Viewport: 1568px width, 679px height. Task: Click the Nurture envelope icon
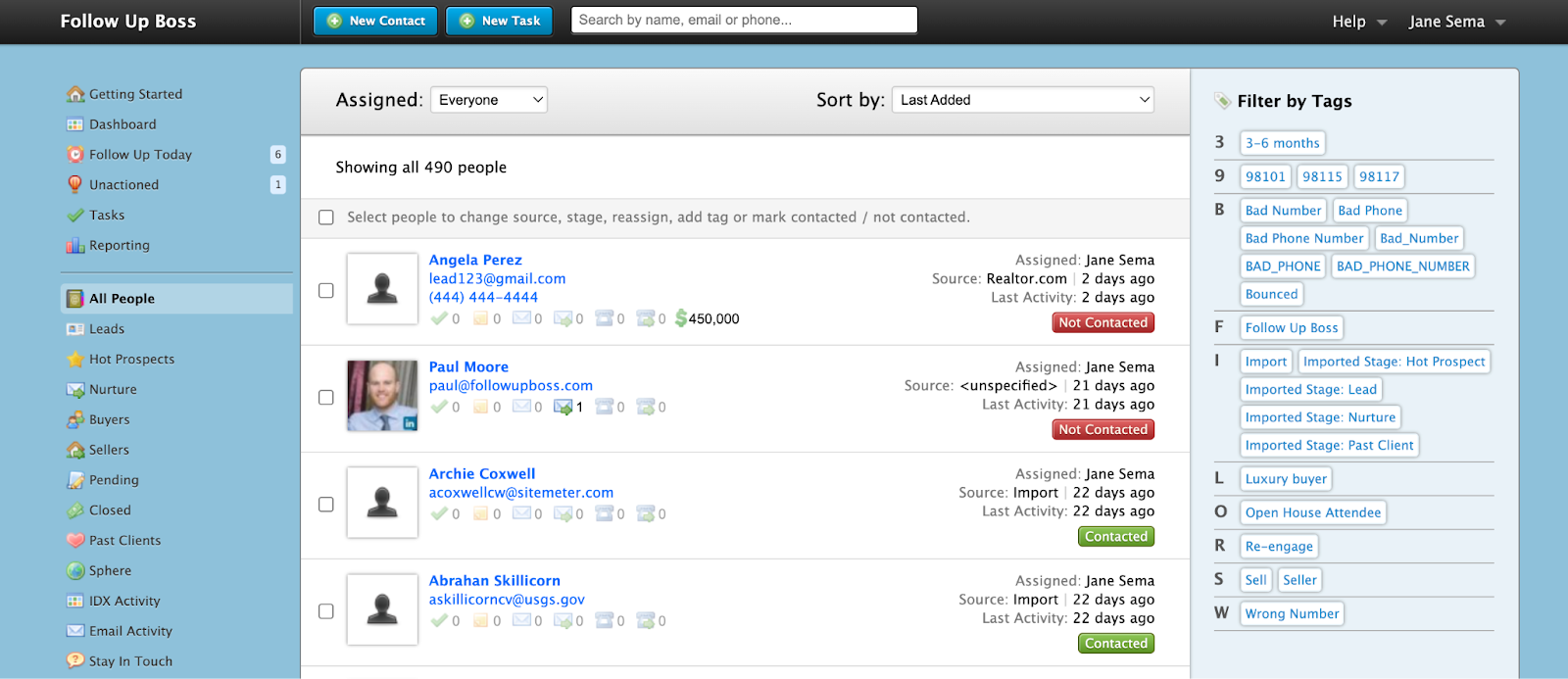coord(75,390)
